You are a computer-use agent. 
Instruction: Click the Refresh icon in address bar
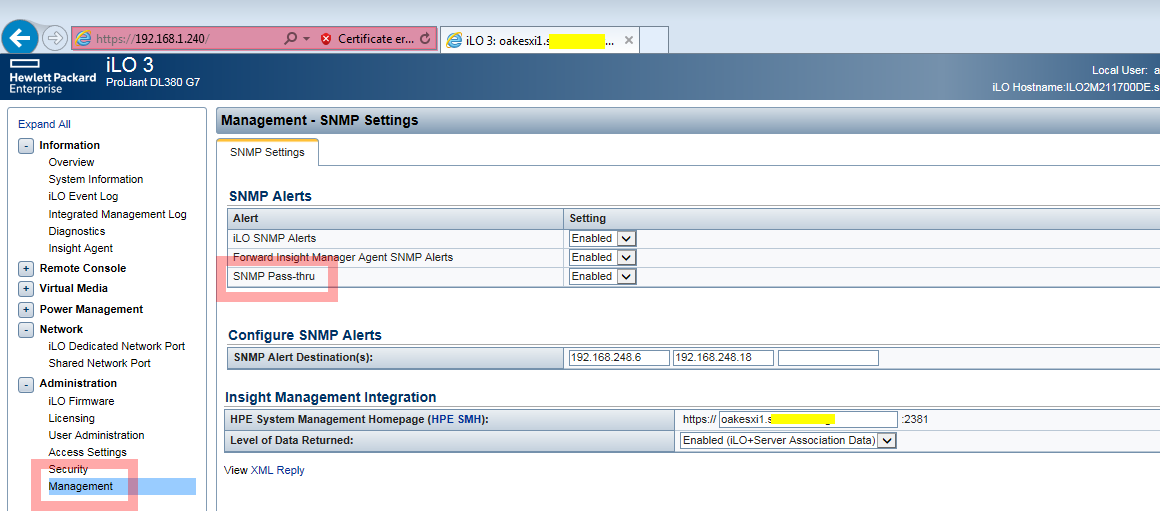pyautogui.click(x=425, y=38)
